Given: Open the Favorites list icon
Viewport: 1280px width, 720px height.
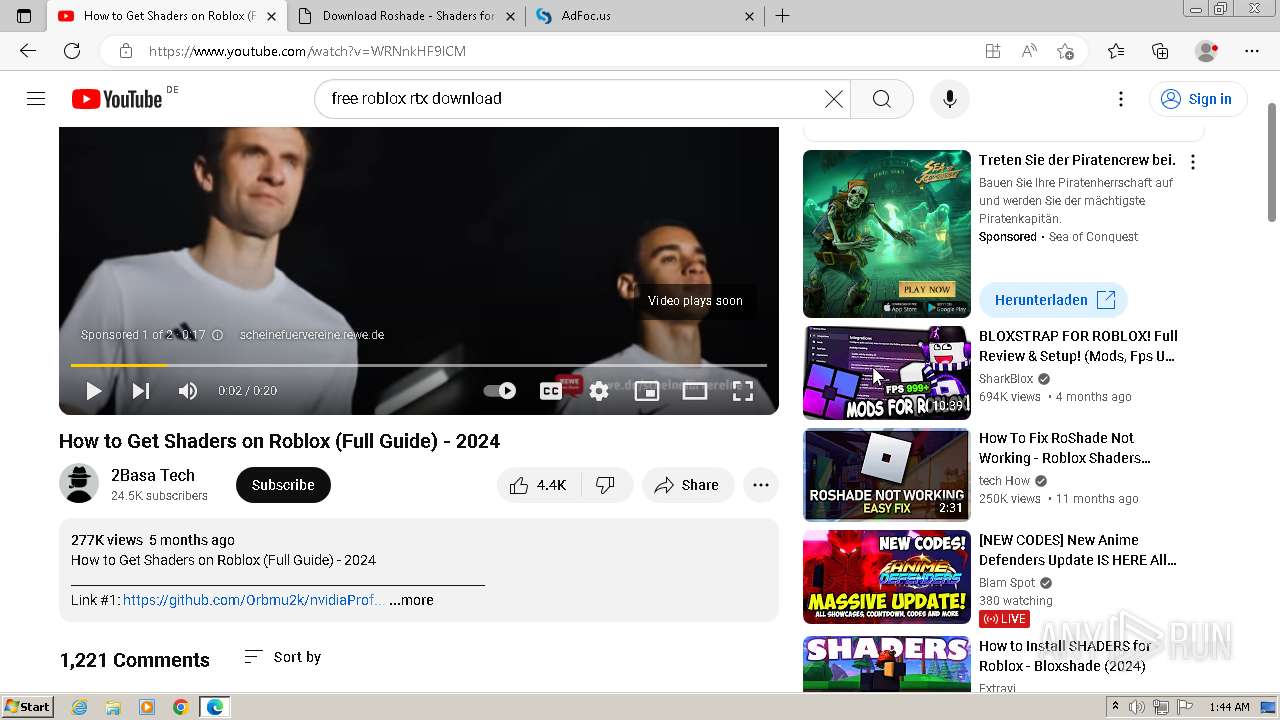Looking at the screenshot, I should (1116, 51).
